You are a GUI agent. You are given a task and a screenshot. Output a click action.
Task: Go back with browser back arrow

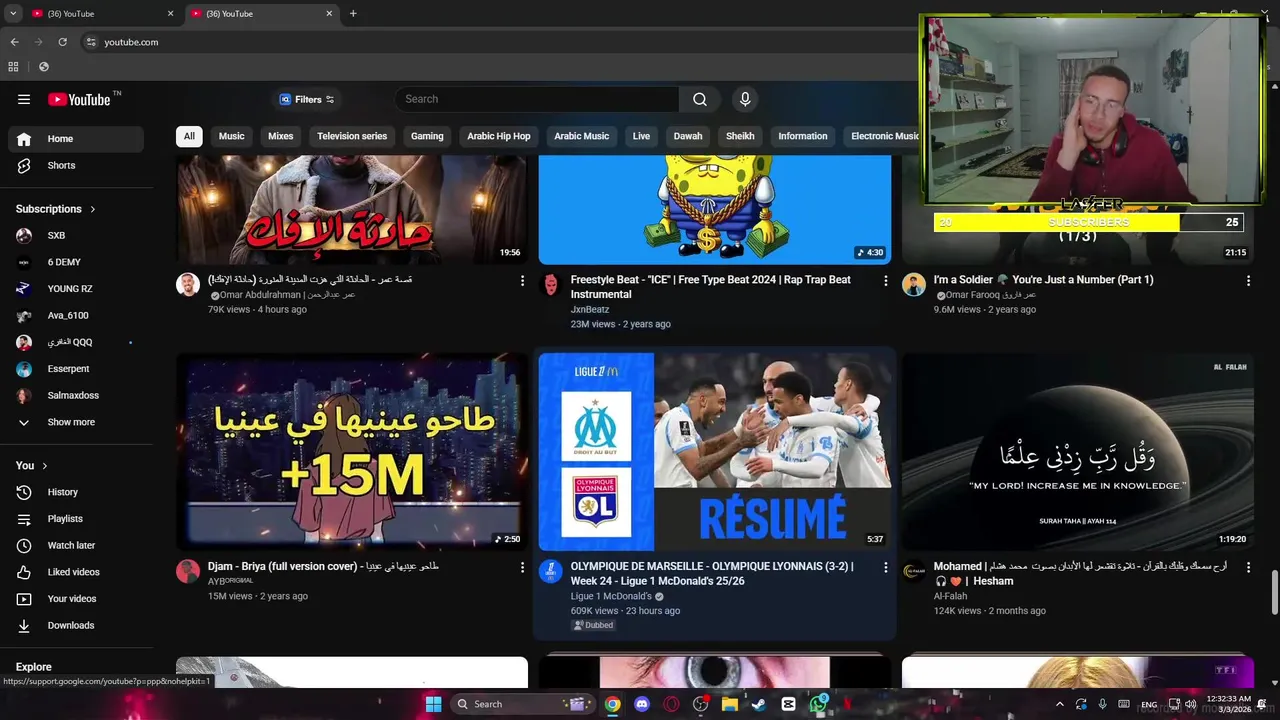coord(14,42)
